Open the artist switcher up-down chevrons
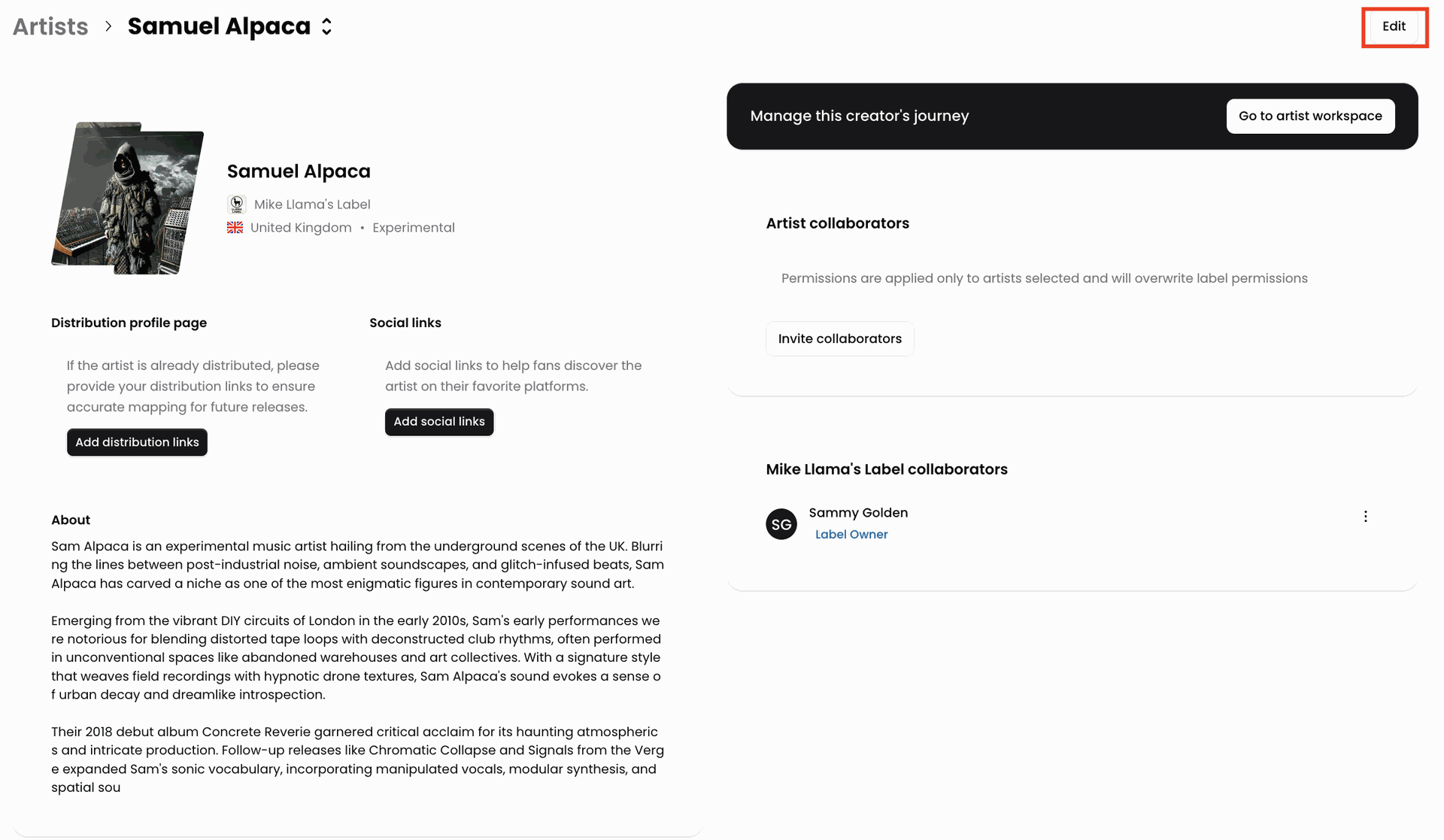Screen dimensions: 1444x840 click(326, 26)
